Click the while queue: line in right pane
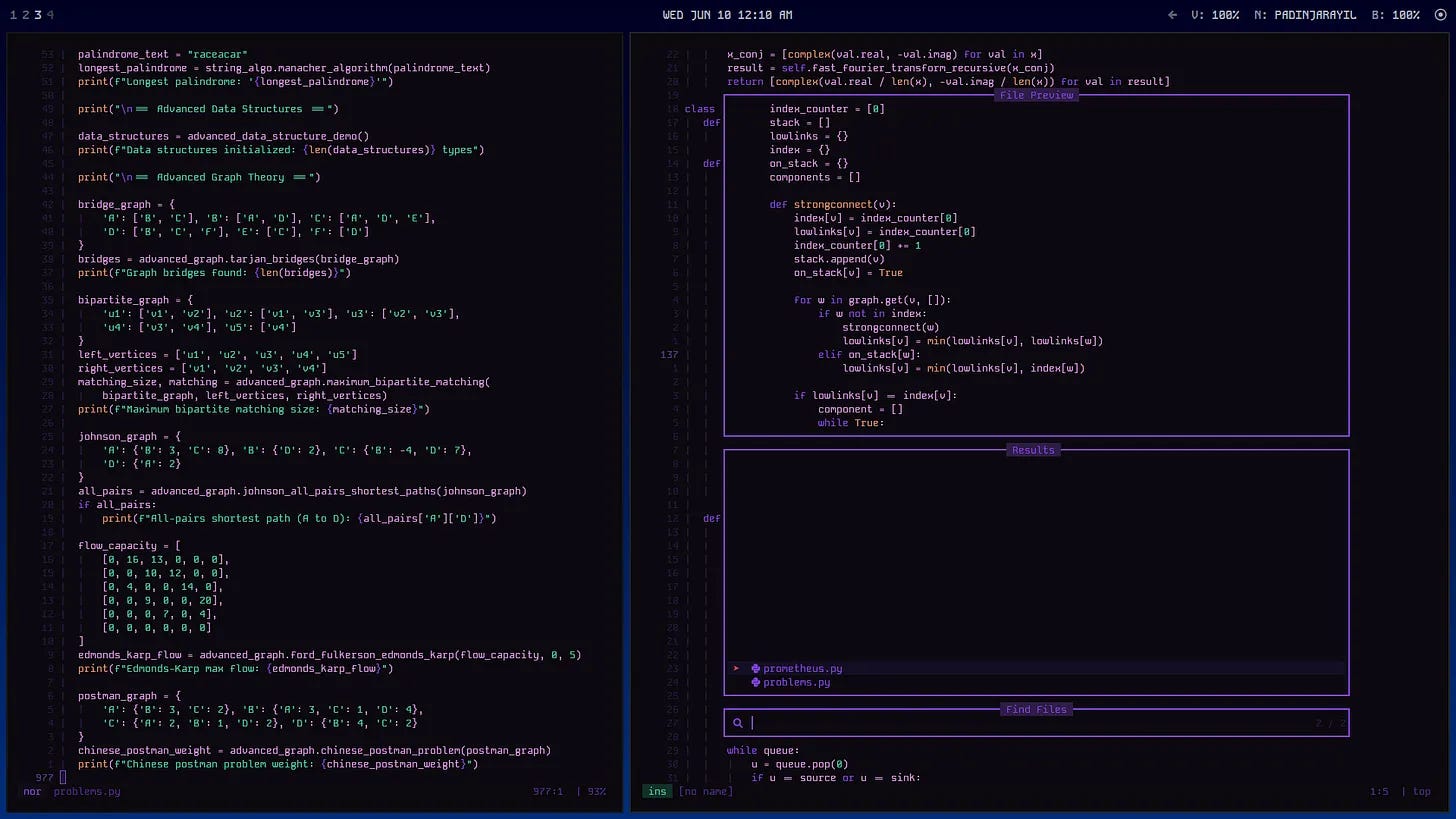This screenshot has height=819, width=1456. 763,751
